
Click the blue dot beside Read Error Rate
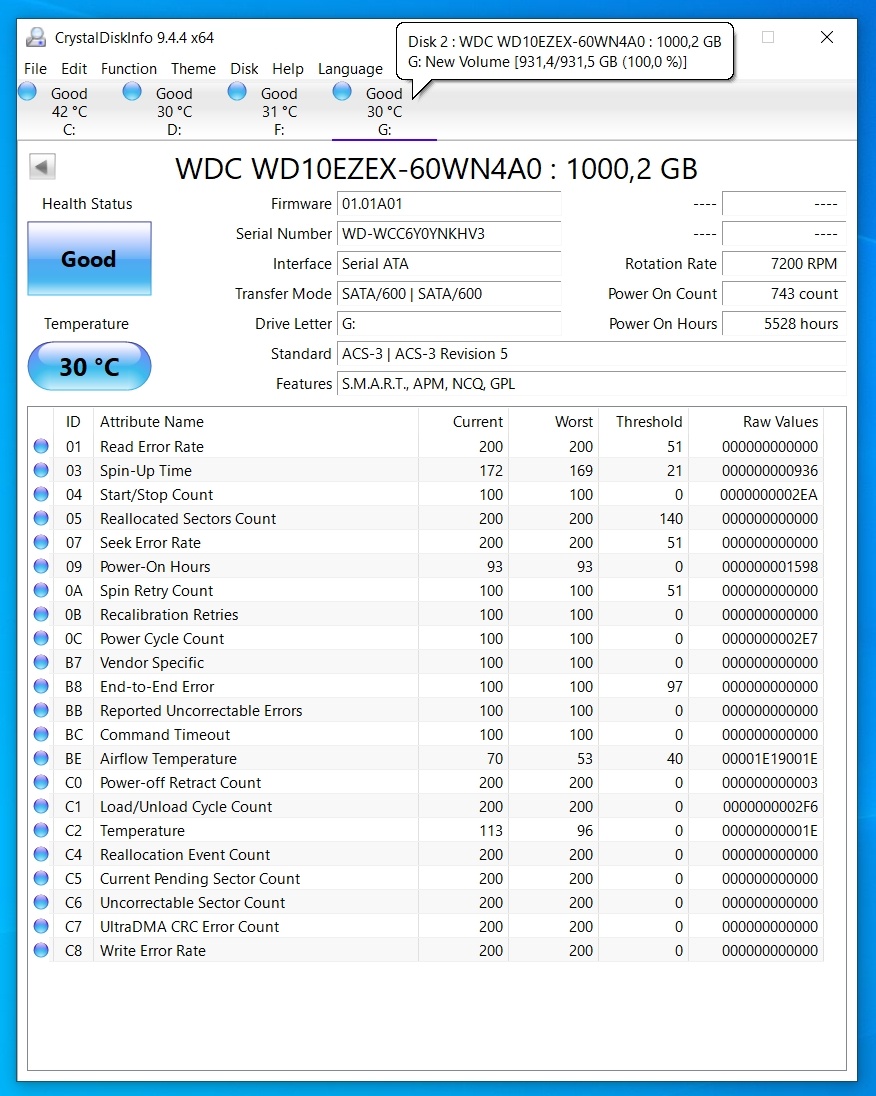[x=38, y=446]
